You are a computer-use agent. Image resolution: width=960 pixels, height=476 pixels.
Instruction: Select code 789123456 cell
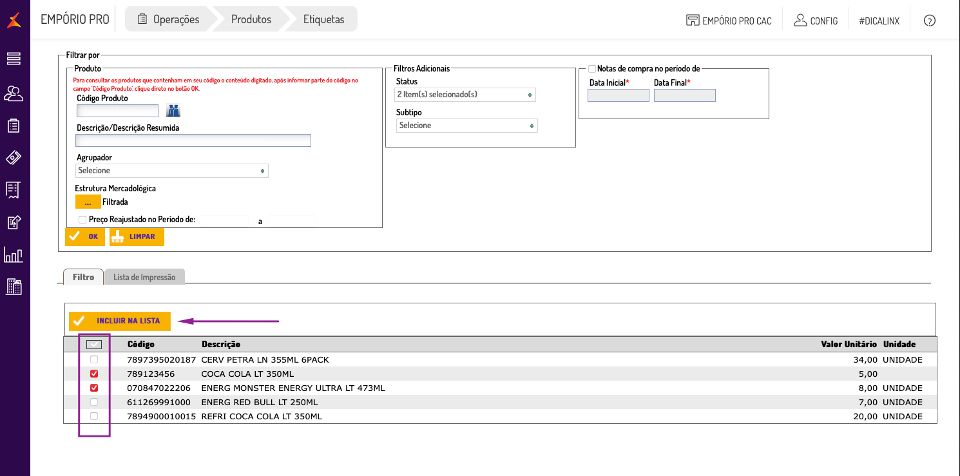click(151, 374)
